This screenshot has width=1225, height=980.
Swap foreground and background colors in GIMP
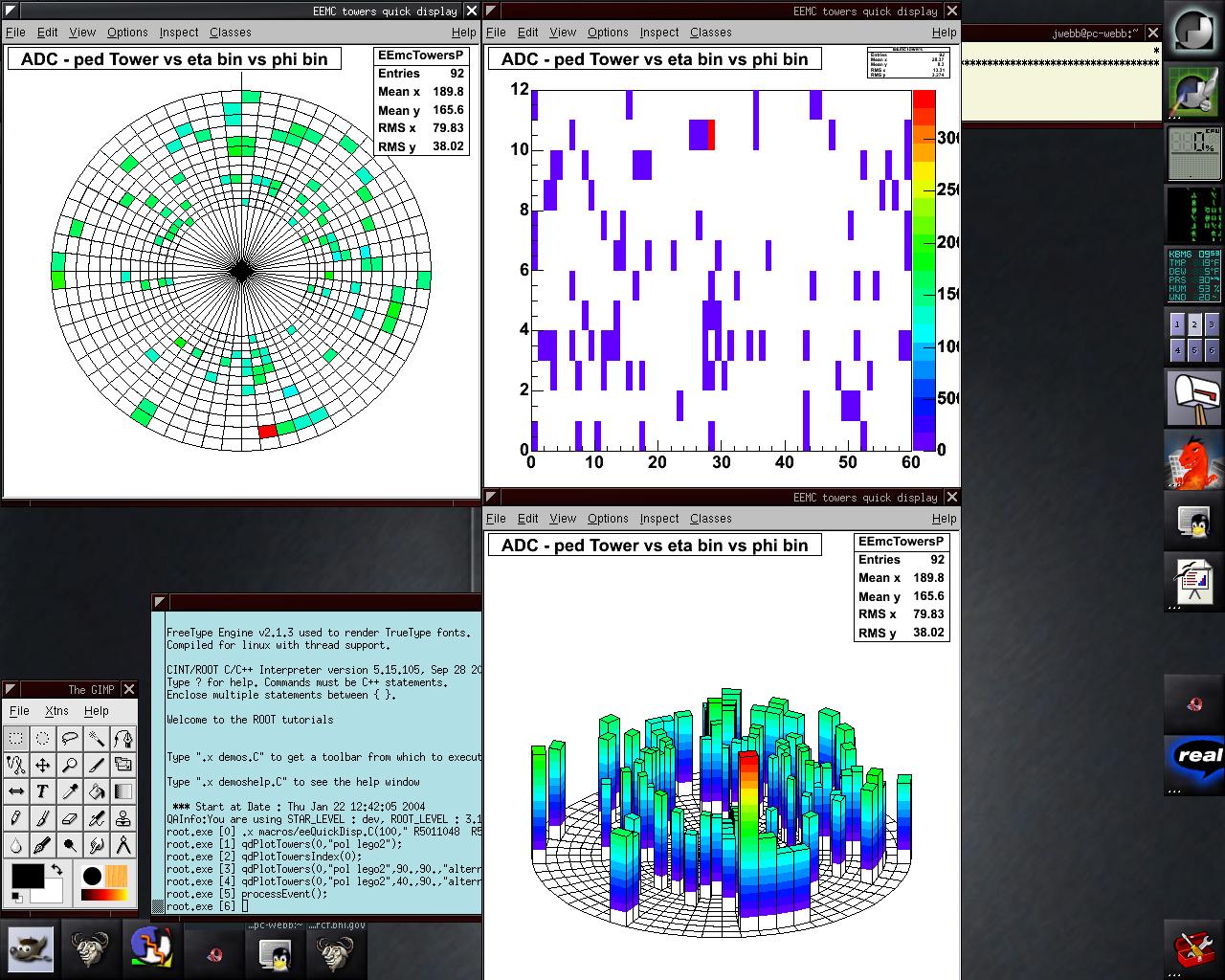[x=56, y=869]
